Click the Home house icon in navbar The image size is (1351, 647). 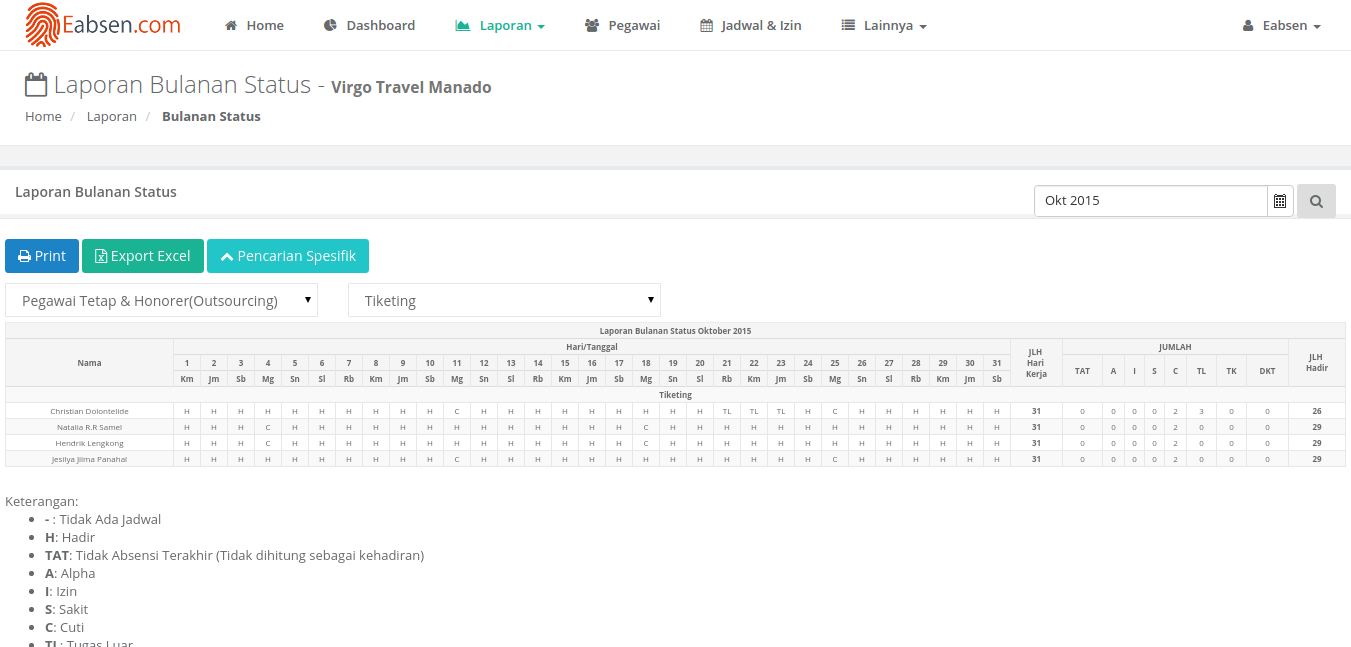coord(231,26)
